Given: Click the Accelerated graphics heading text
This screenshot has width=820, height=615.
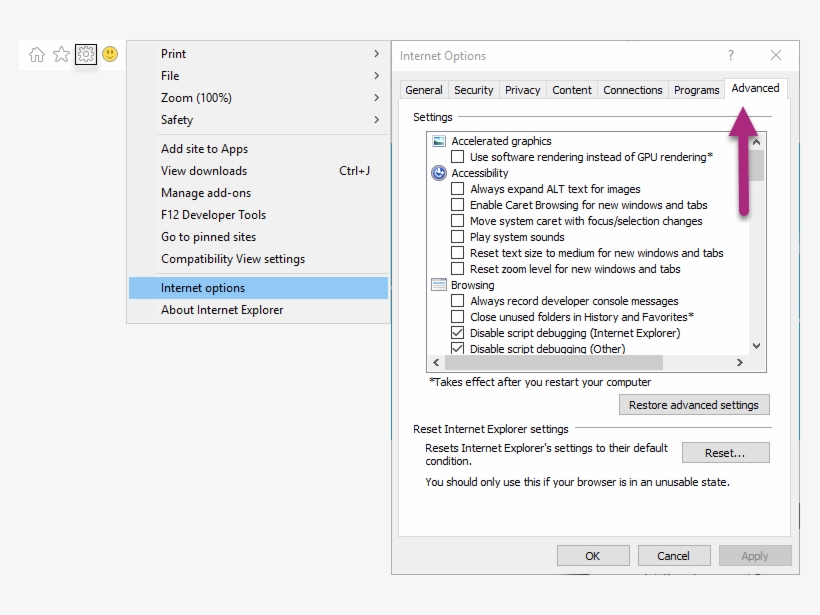Looking at the screenshot, I should tap(501, 141).
